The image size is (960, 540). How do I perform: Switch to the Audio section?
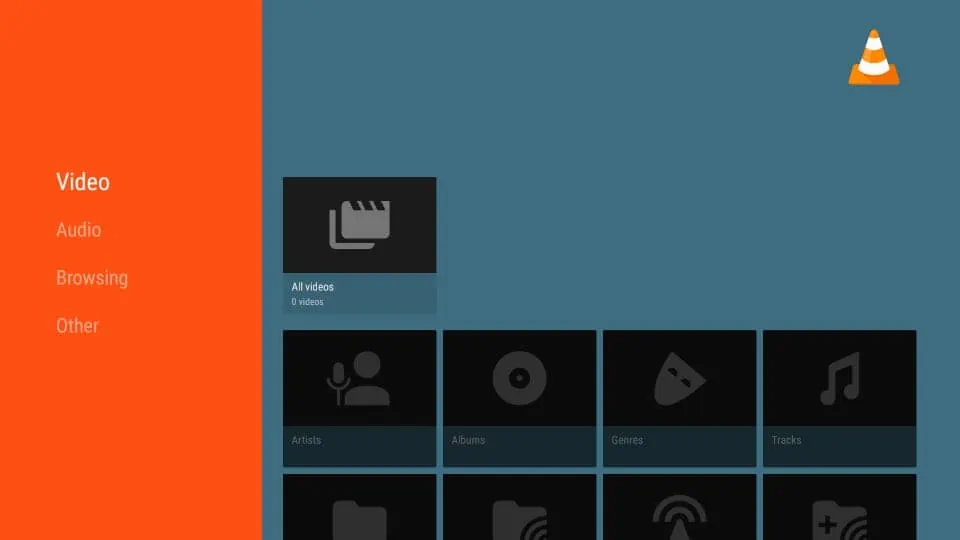point(78,230)
